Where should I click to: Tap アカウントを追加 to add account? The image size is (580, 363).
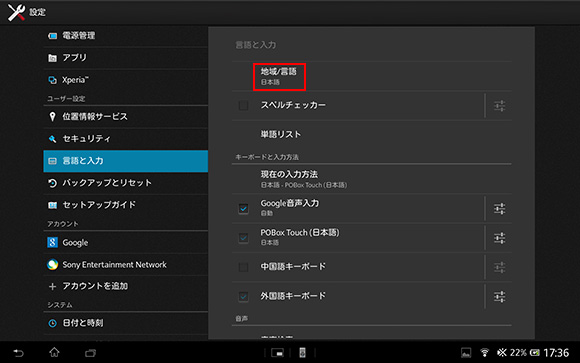tap(125, 286)
